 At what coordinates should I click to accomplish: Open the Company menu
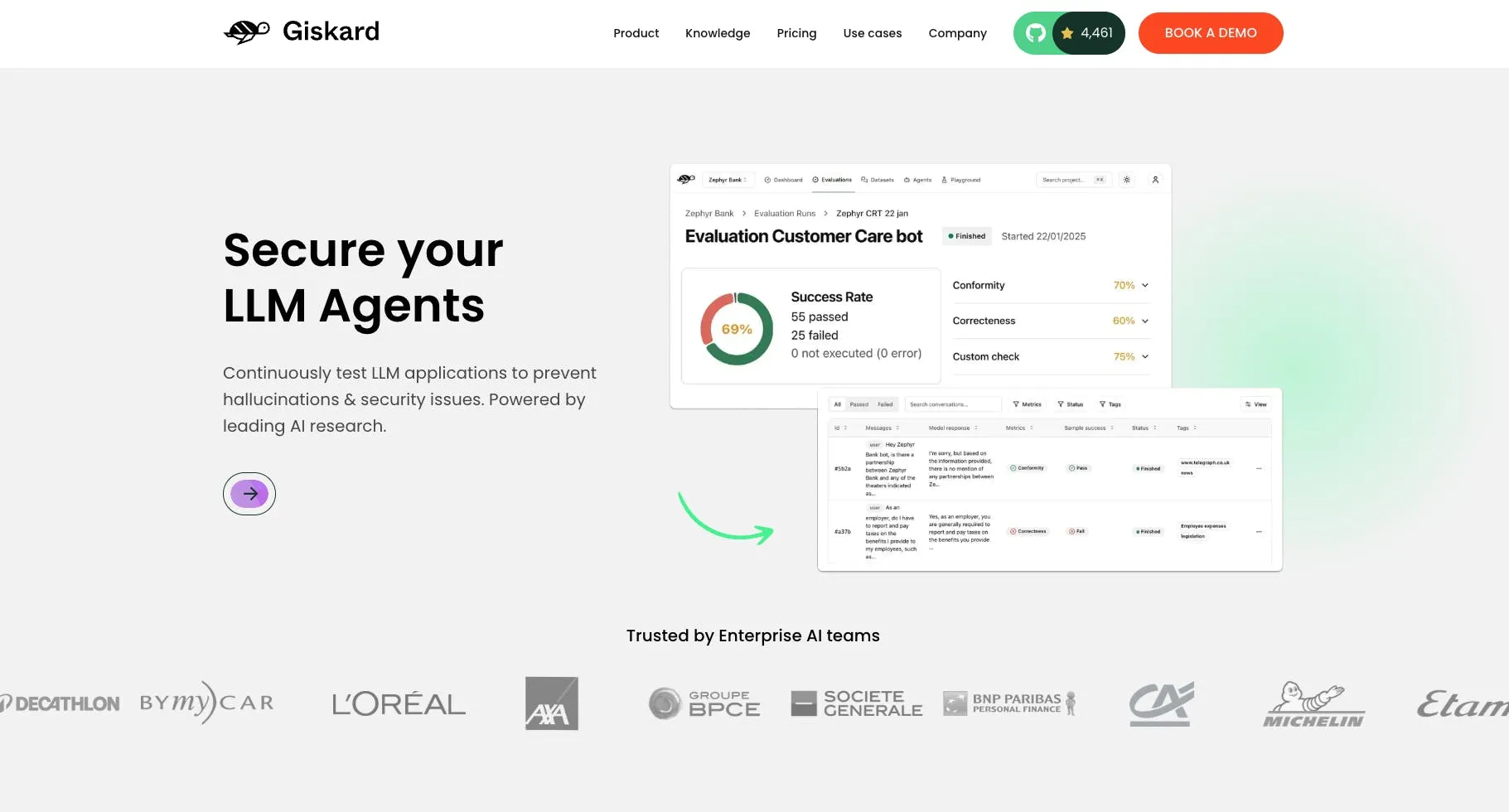coord(957,33)
